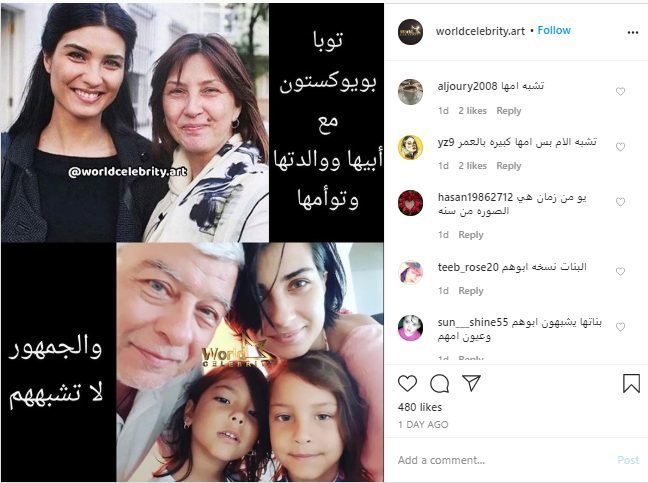
Task: Reply to aljoury2008's comment
Action: (x=509, y=111)
